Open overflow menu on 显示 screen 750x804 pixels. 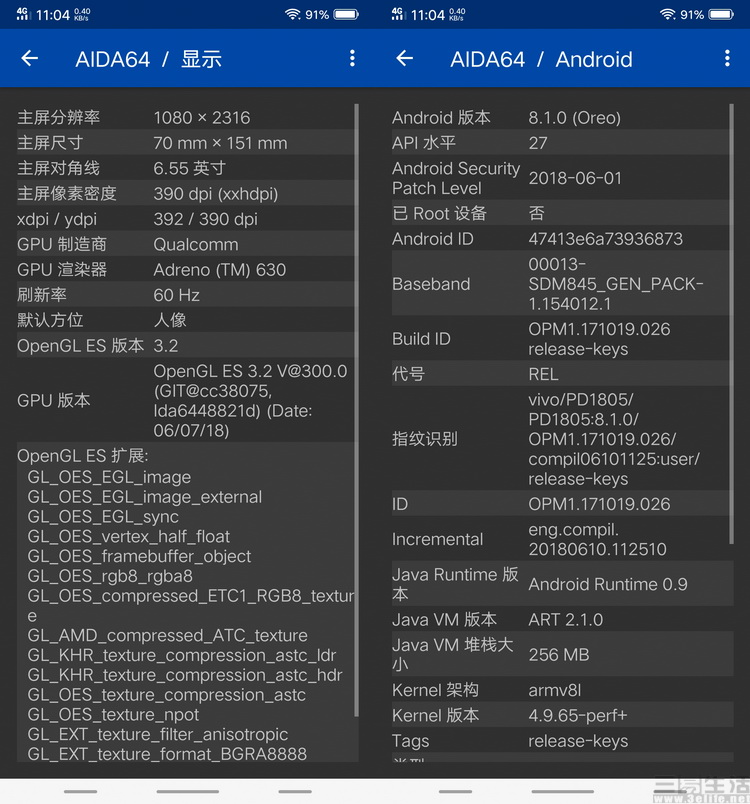tap(352, 59)
